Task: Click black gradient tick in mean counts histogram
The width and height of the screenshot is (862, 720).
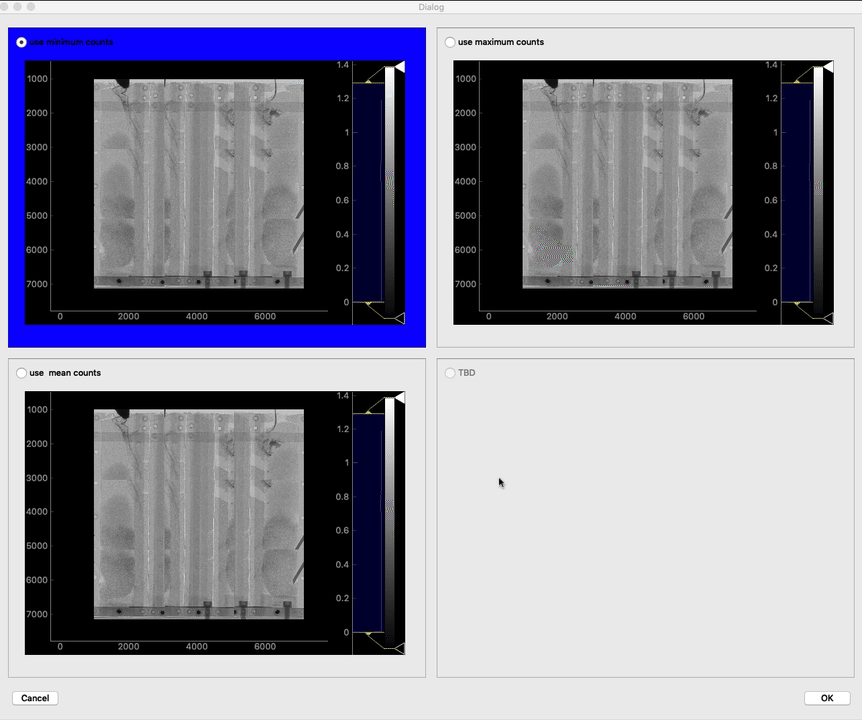Action: point(398,649)
